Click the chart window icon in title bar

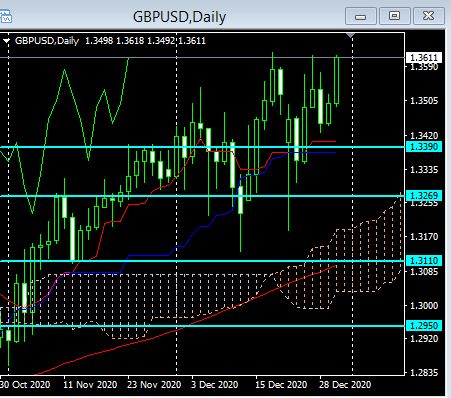click(5, 16)
